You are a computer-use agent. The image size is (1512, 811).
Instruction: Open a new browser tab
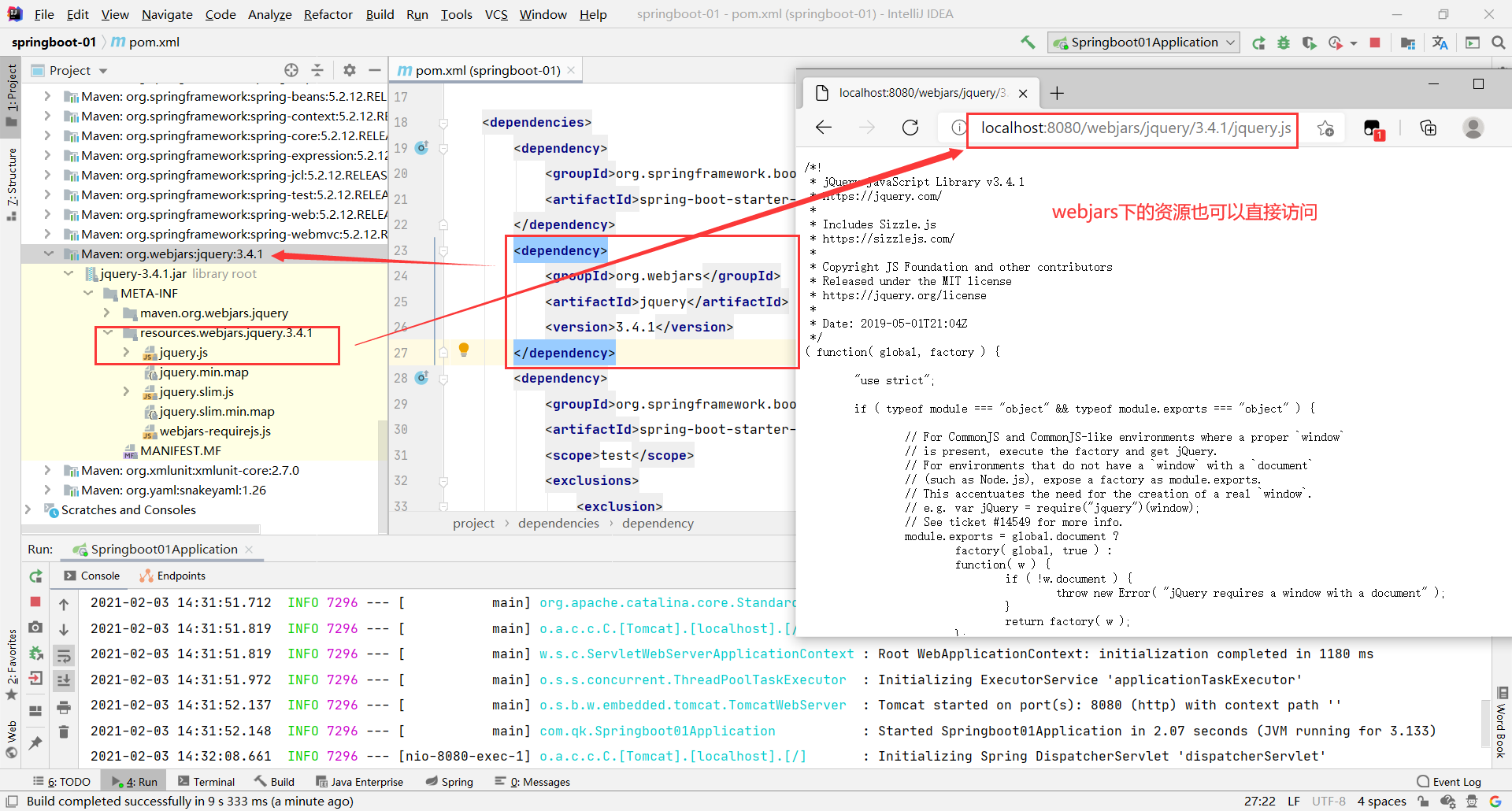pos(1057,93)
